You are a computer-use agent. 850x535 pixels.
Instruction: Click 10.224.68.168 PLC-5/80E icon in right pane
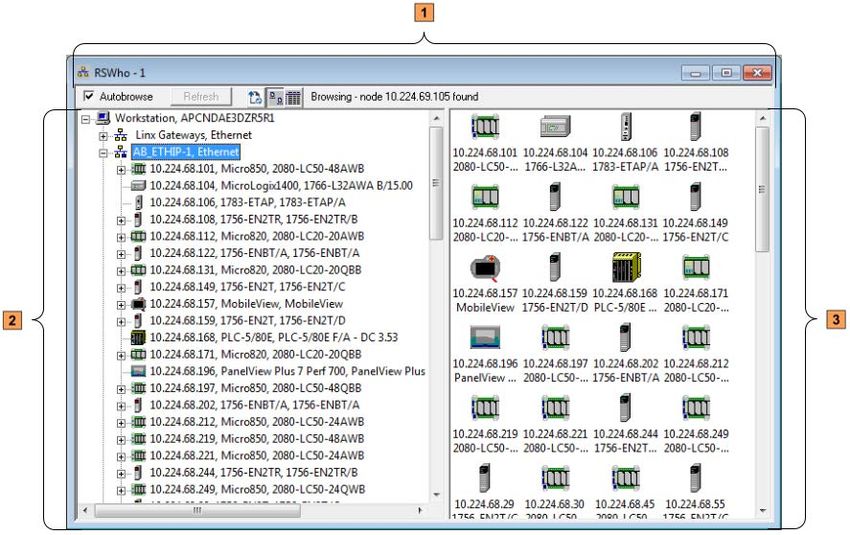(626, 267)
